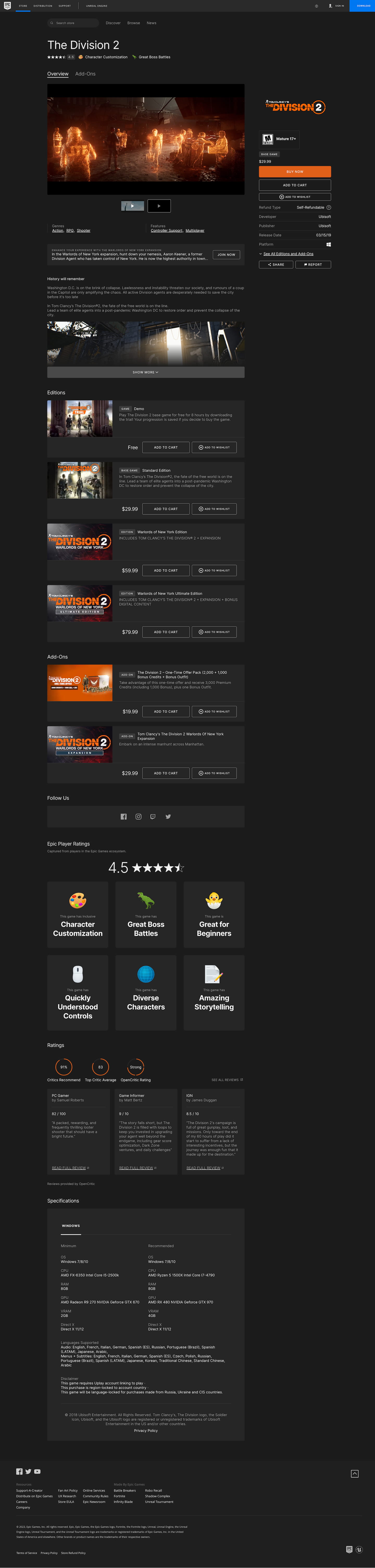
Task: Select the Windows specifications tab
Action: [71, 1226]
